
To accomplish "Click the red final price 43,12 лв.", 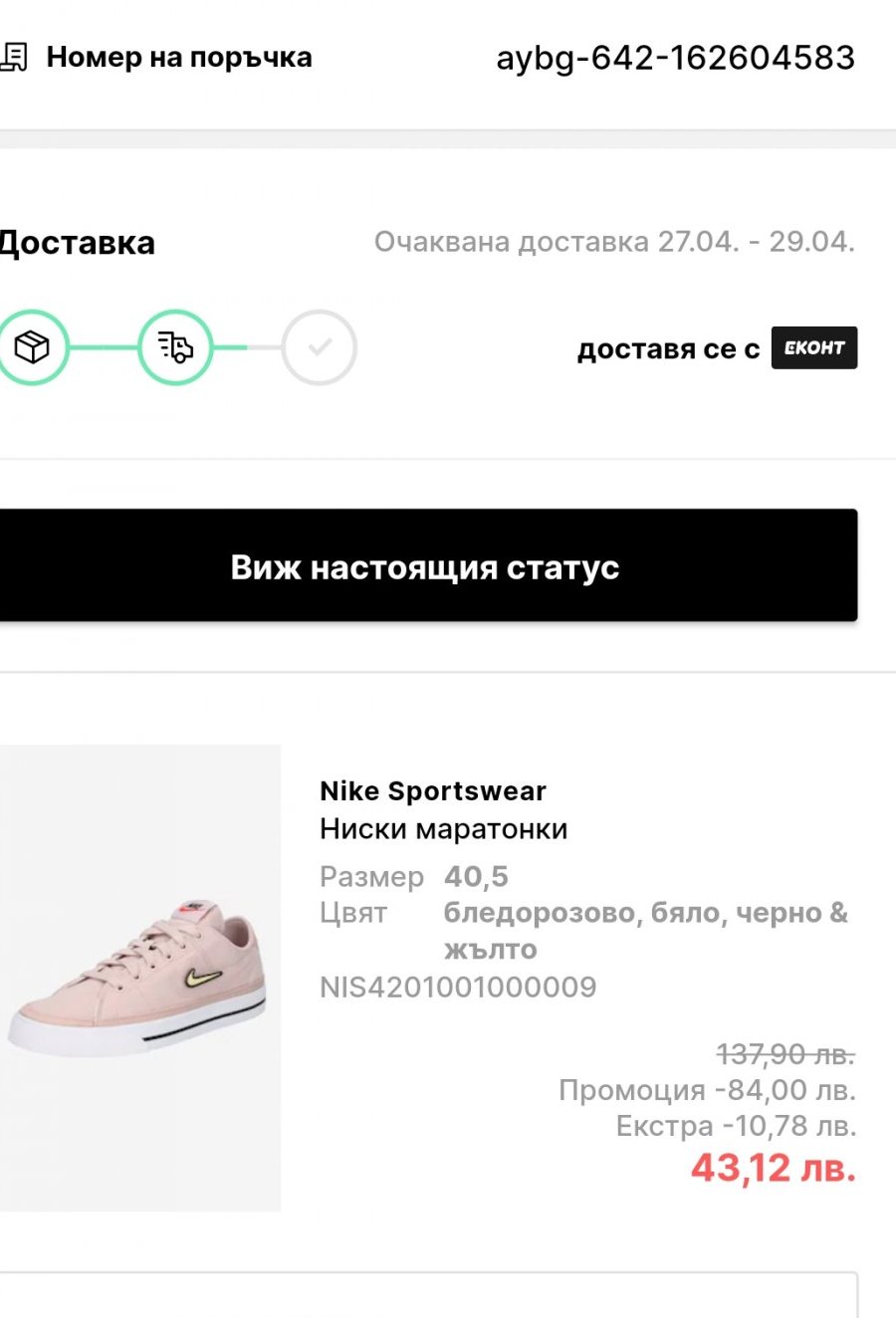I will [x=774, y=1168].
